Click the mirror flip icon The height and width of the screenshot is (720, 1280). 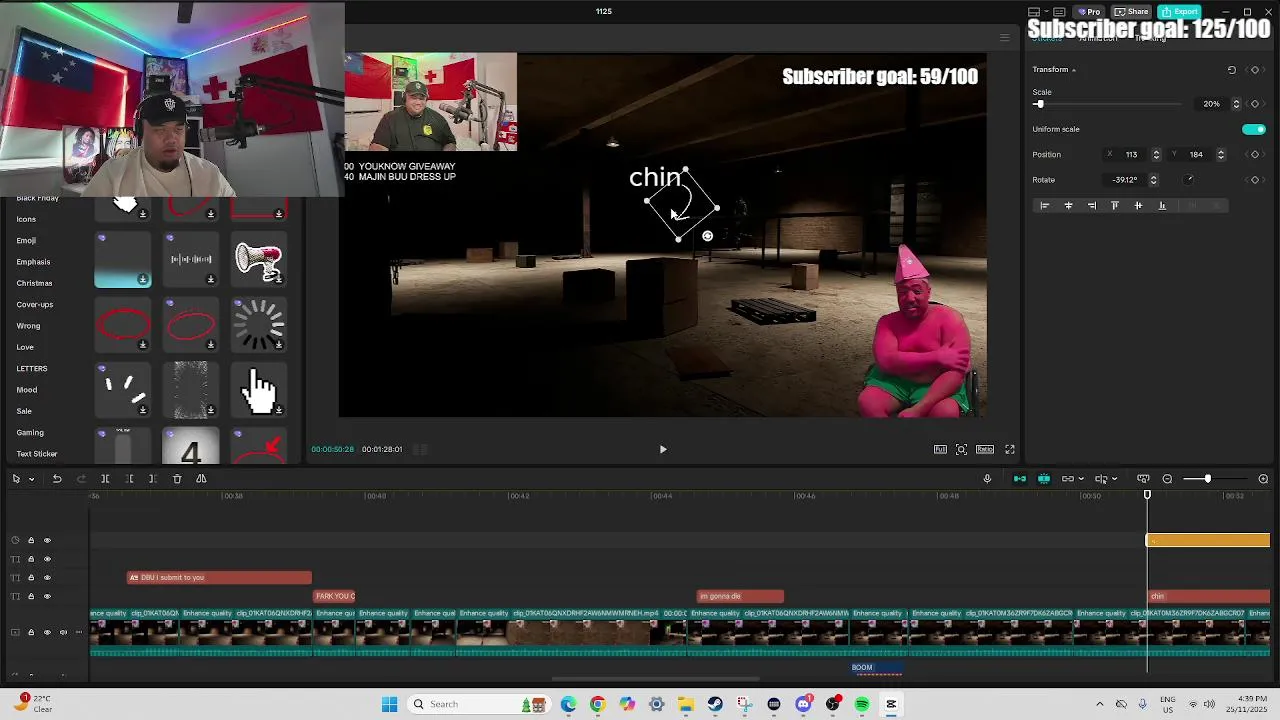pyautogui.click(x=201, y=479)
